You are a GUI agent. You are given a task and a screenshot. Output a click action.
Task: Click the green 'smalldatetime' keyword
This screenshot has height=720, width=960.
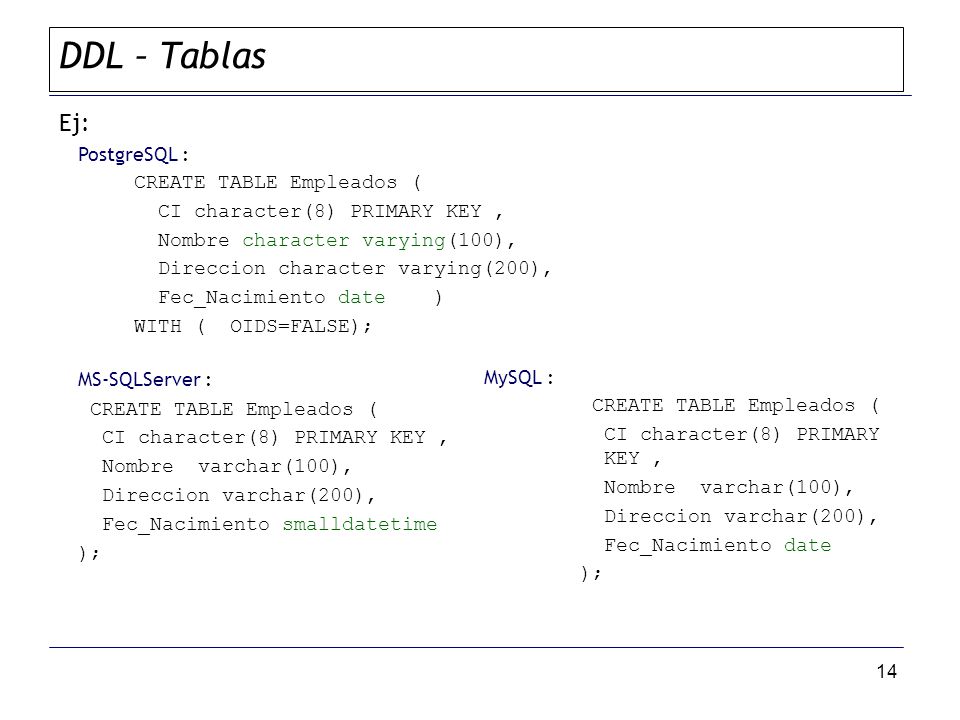pos(359,524)
